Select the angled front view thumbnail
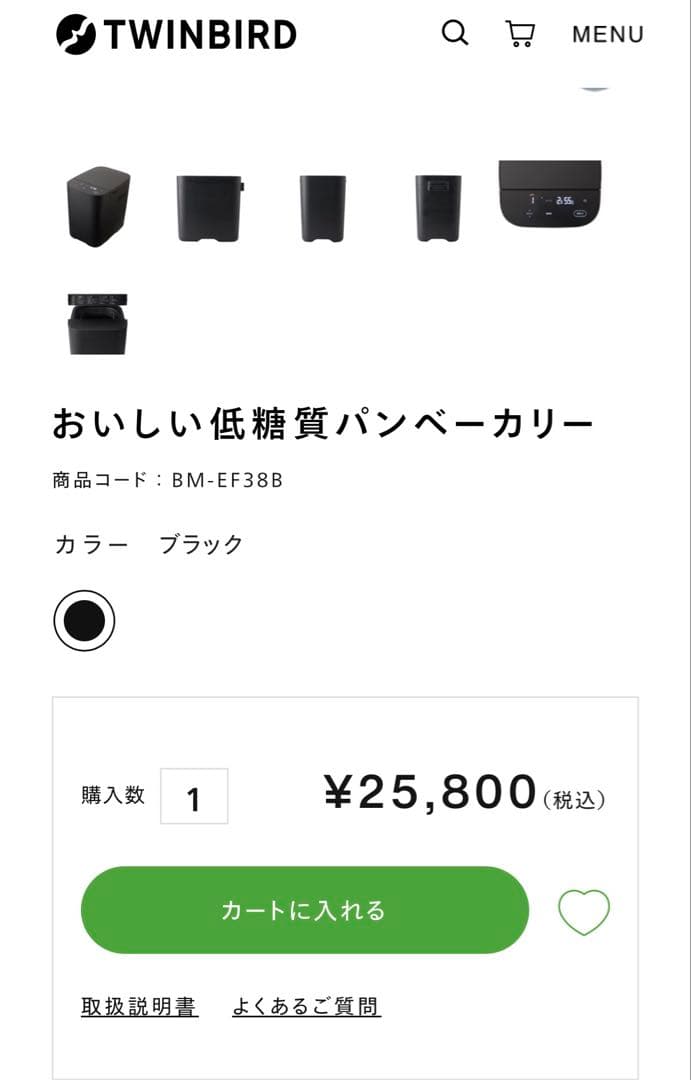The image size is (691, 1080). pos(98,206)
